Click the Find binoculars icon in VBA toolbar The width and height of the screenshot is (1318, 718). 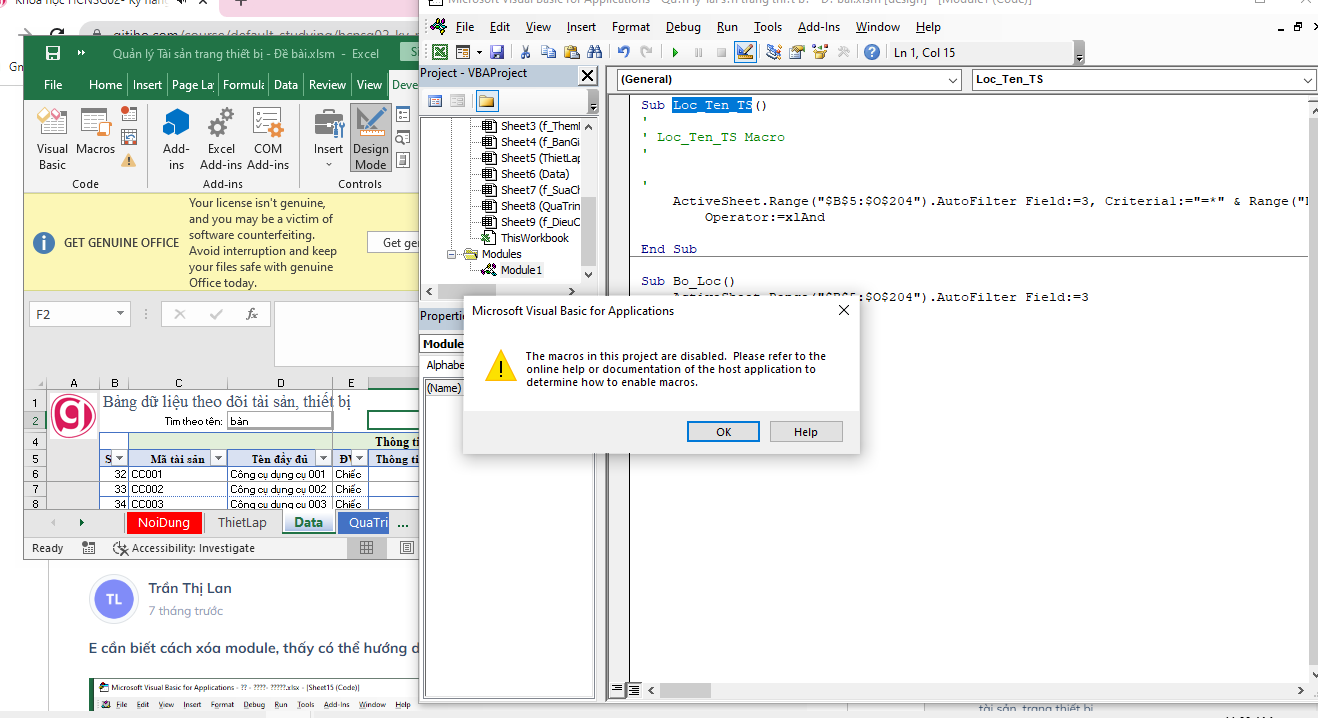pyautogui.click(x=595, y=52)
